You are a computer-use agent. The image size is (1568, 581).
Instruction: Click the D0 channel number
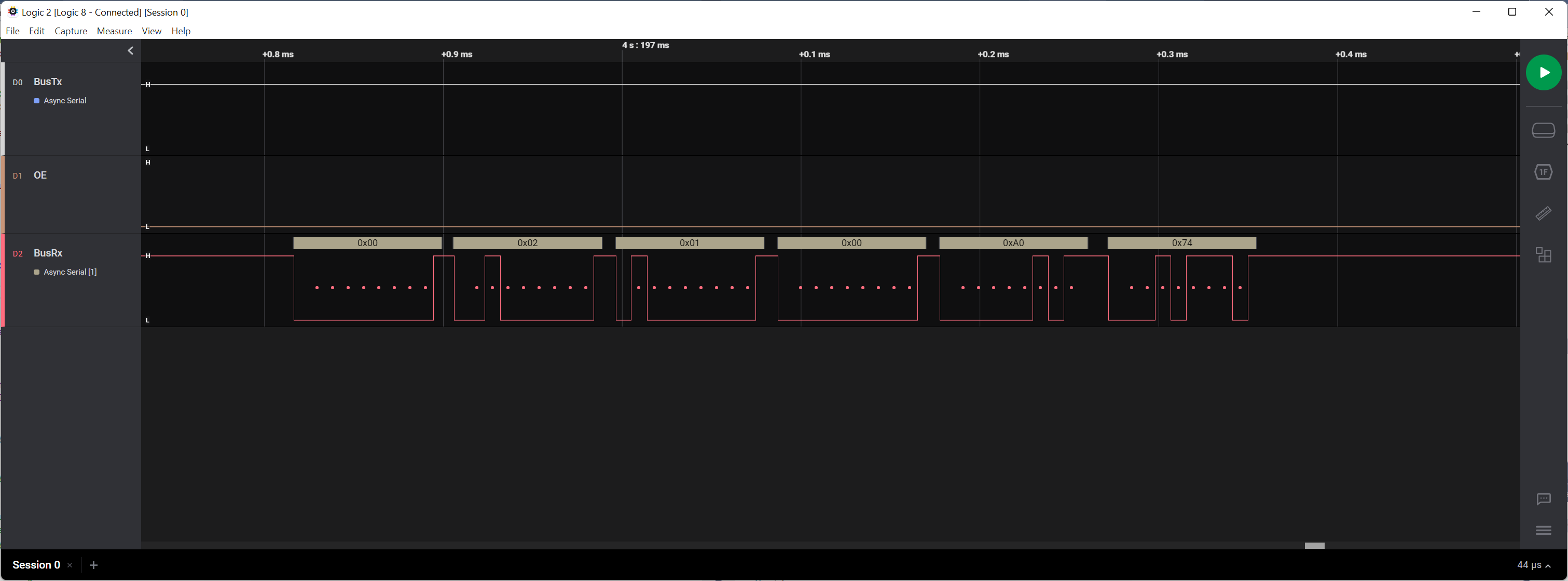18,82
